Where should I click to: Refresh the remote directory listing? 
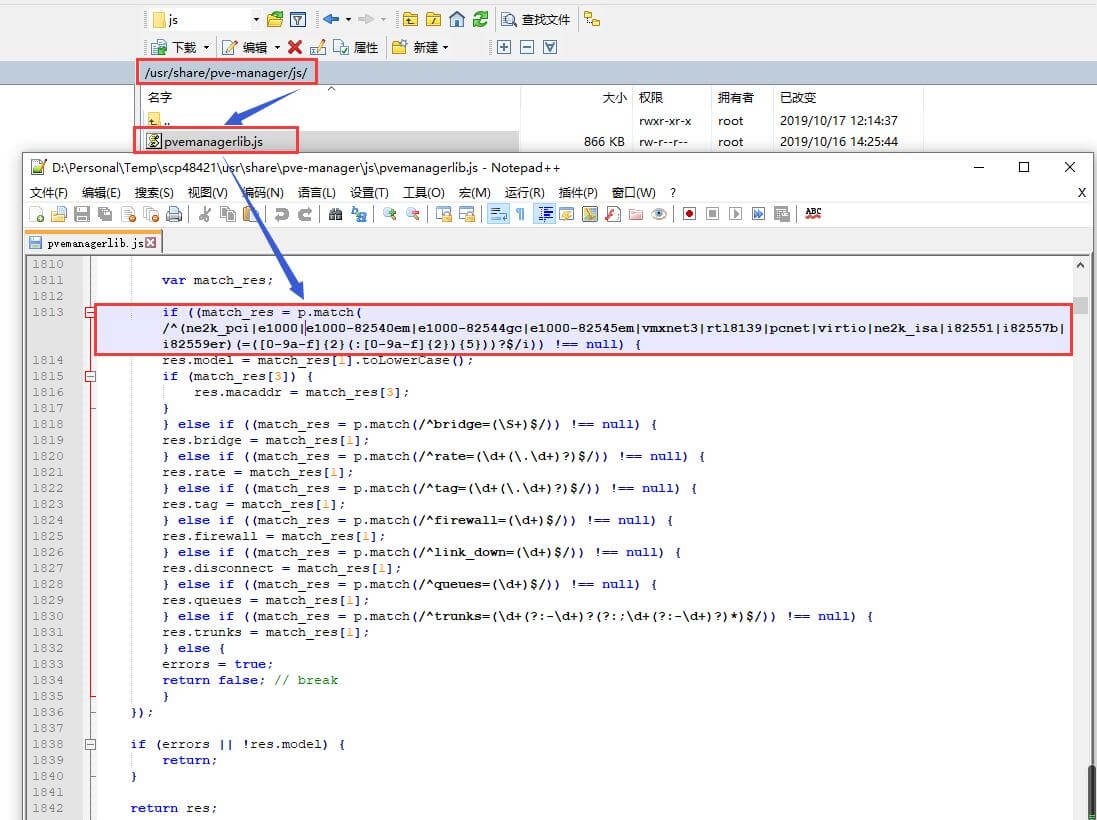click(x=480, y=19)
